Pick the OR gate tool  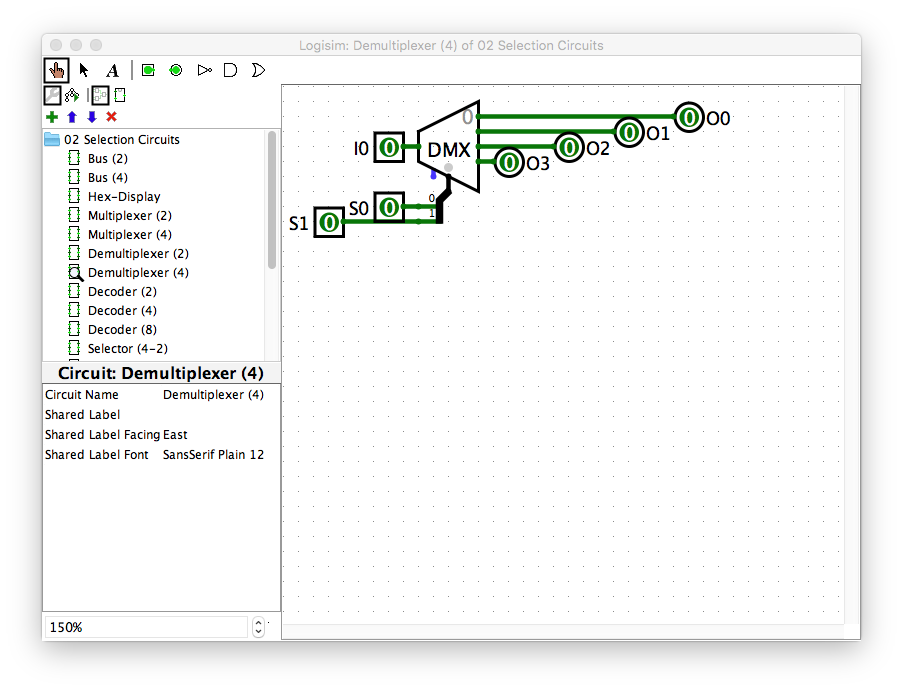tap(259, 70)
